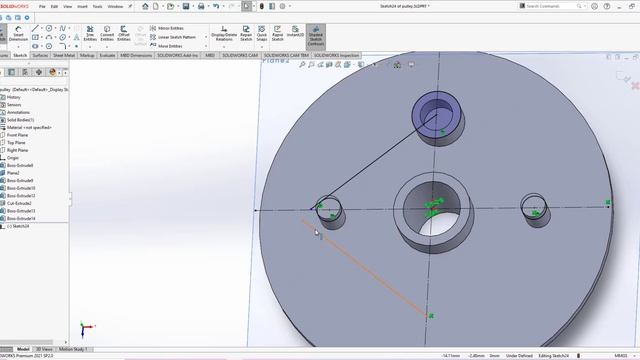Select the Polygon sketch tool
Image resolution: width=640 pixels, height=360 pixels.
[x=49, y=46]
